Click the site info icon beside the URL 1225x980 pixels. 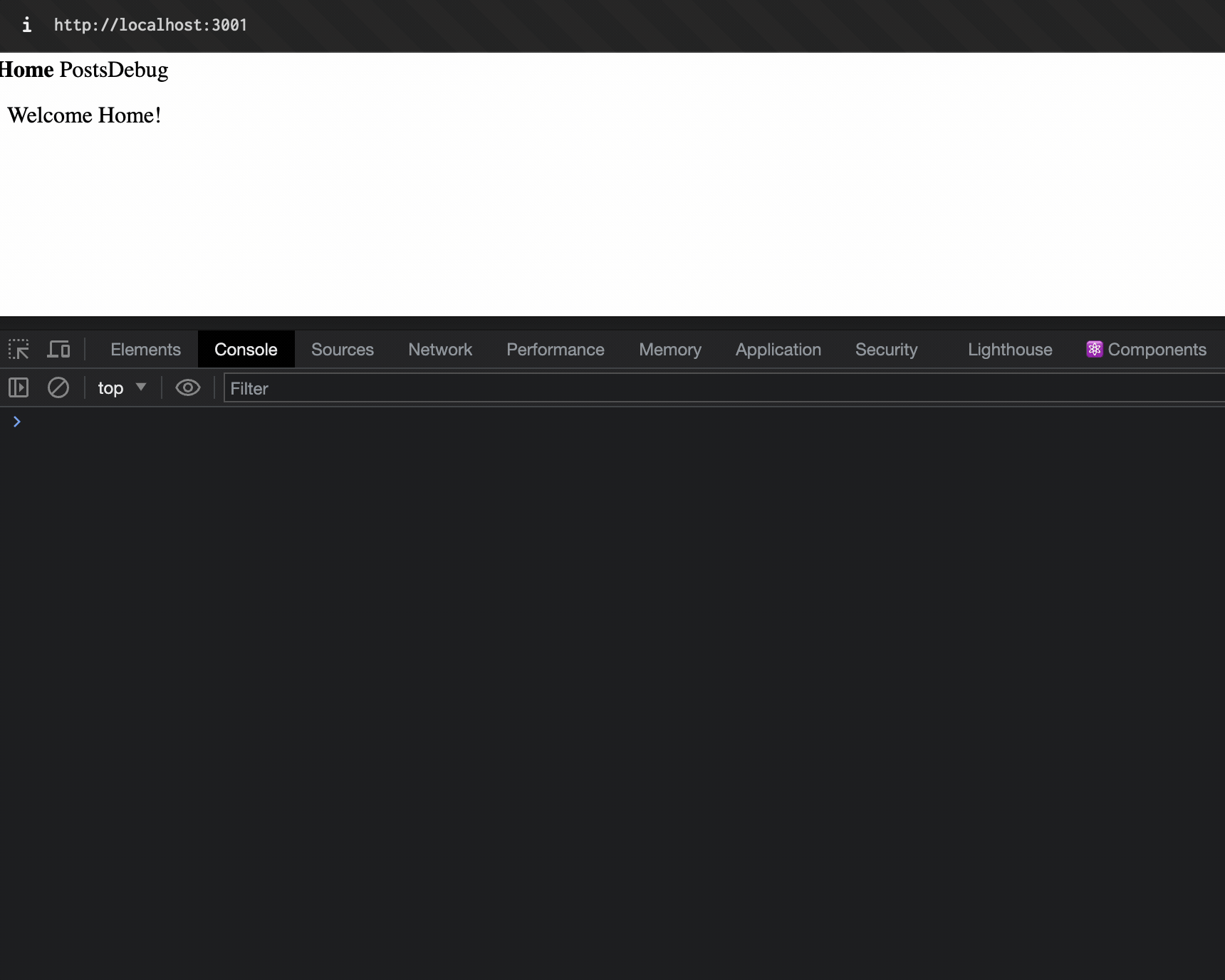pos(26,25)
